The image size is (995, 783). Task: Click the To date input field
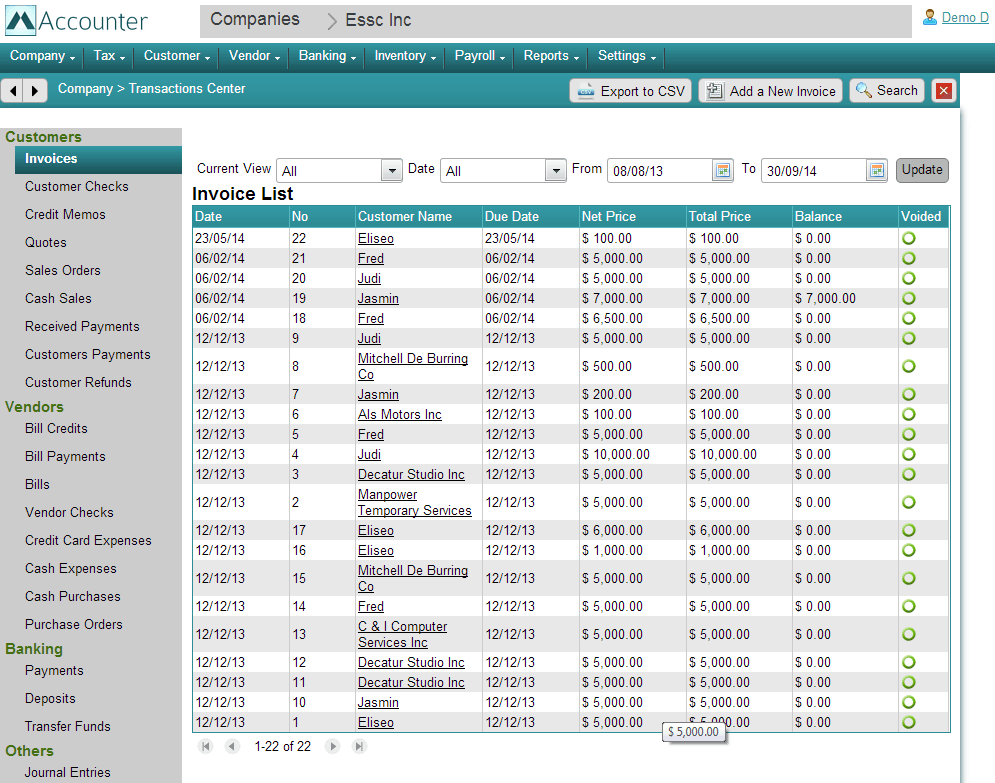(814, 171)
